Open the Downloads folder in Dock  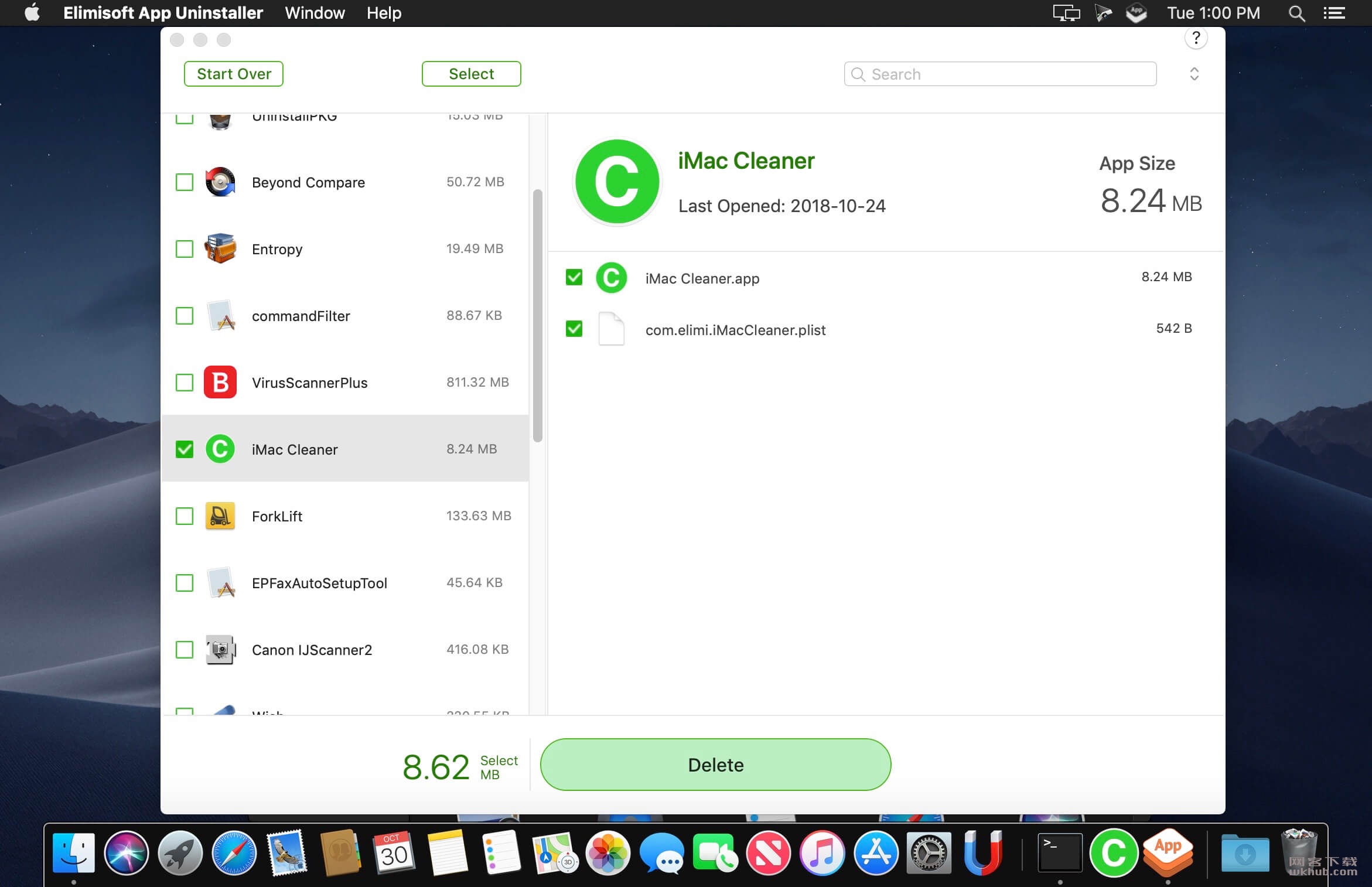[x=1245, y=852]
